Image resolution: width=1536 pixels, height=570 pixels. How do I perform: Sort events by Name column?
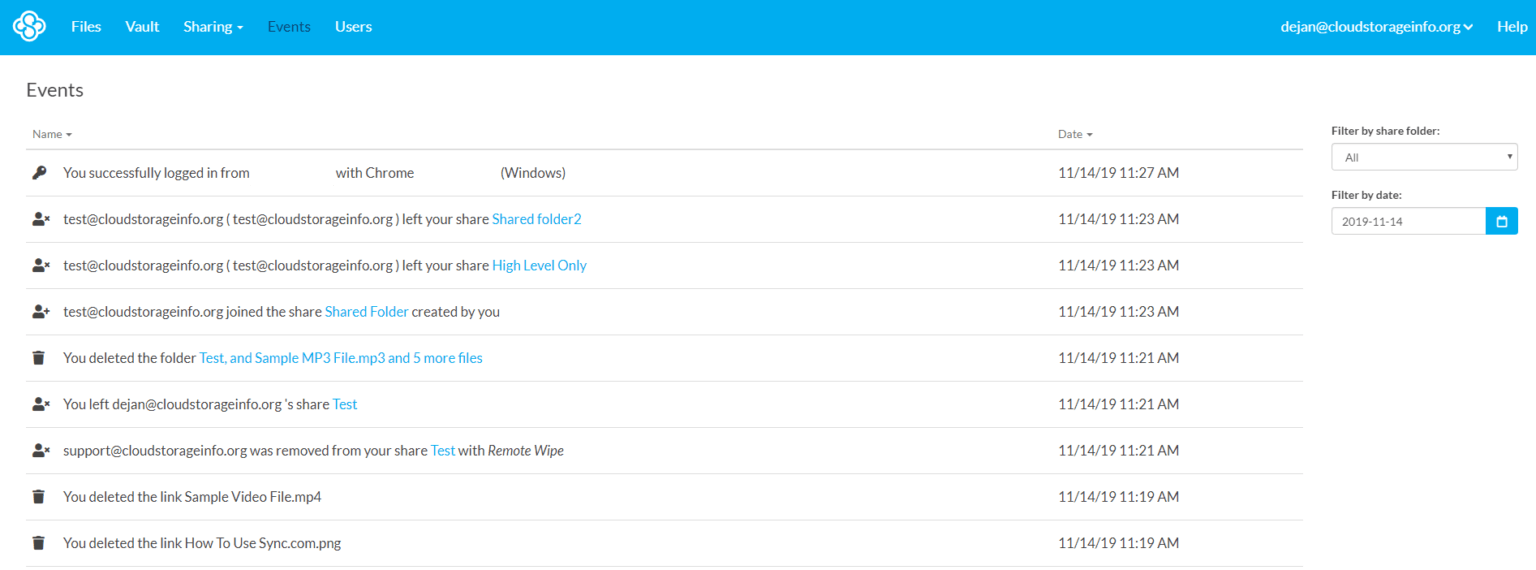point(52,134)
